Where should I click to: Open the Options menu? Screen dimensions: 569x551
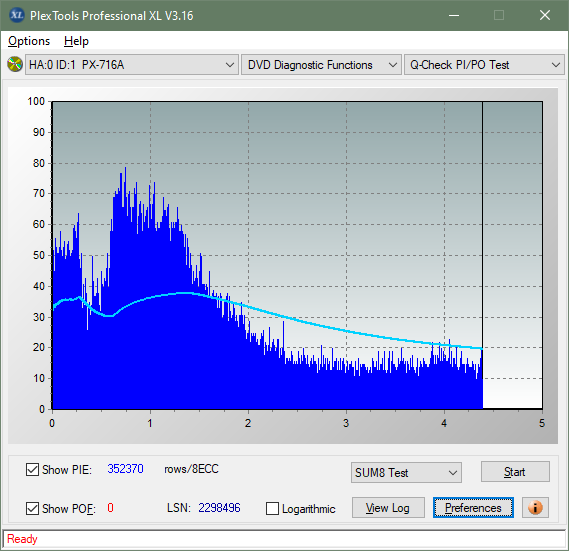29,41
